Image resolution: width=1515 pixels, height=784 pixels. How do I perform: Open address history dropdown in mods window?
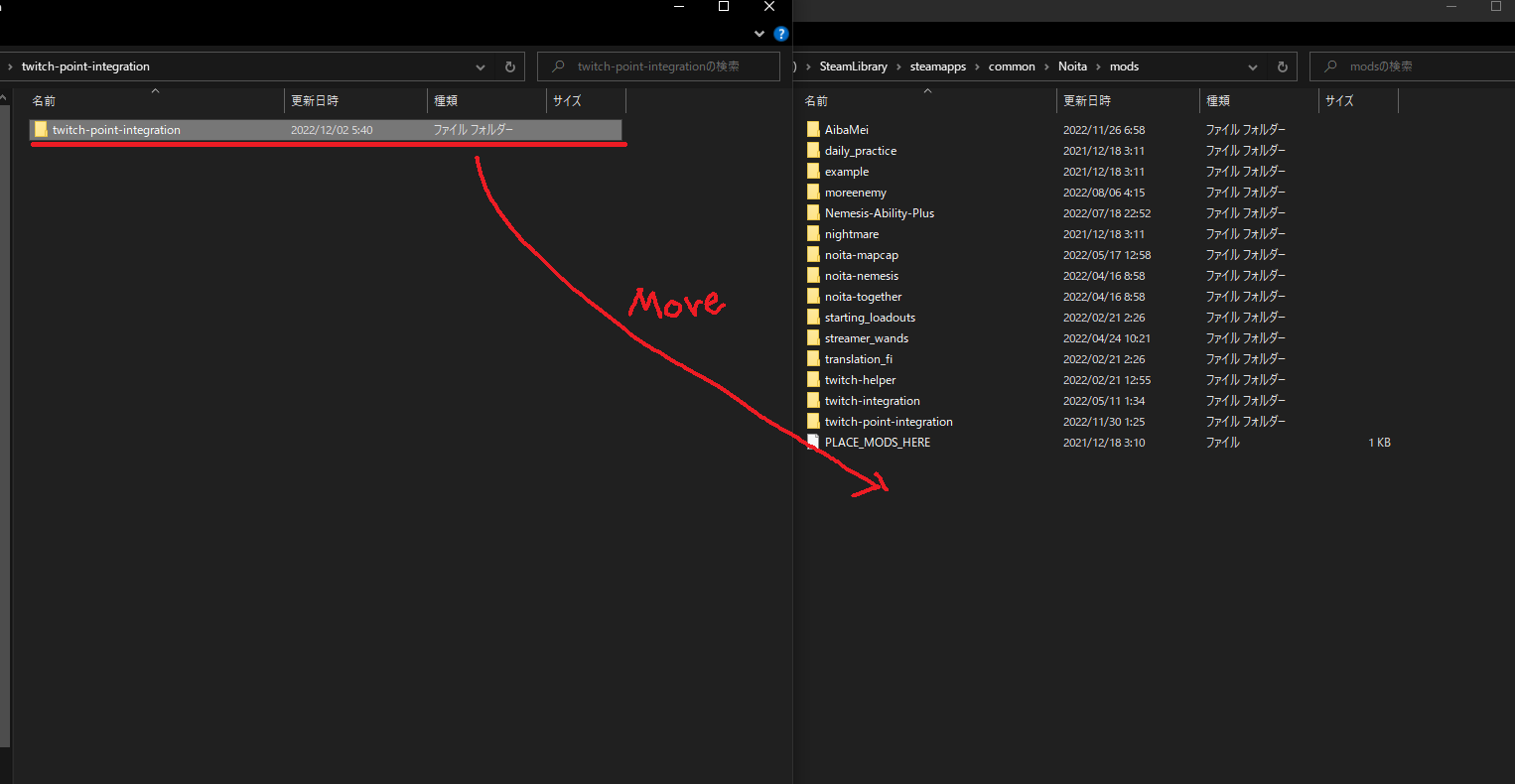(1253, 66)
